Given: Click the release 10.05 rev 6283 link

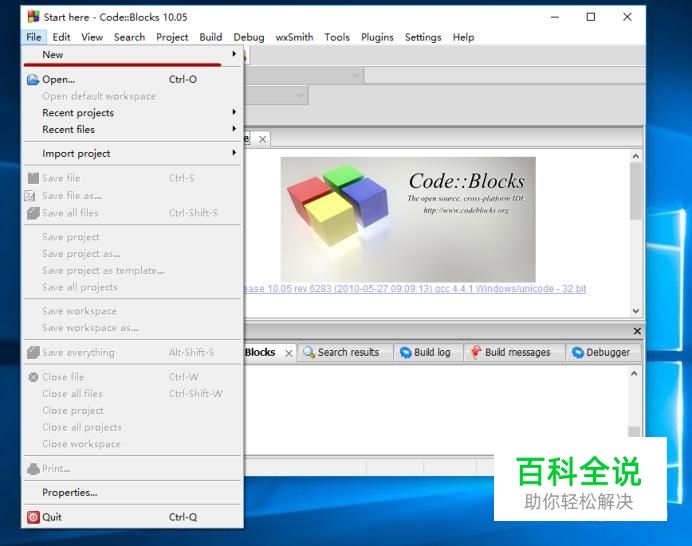Looking at the screenshot, I should point(415,289).
